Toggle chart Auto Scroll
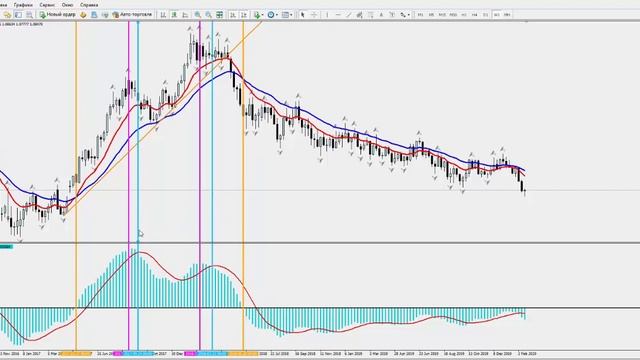 point(233,15)
